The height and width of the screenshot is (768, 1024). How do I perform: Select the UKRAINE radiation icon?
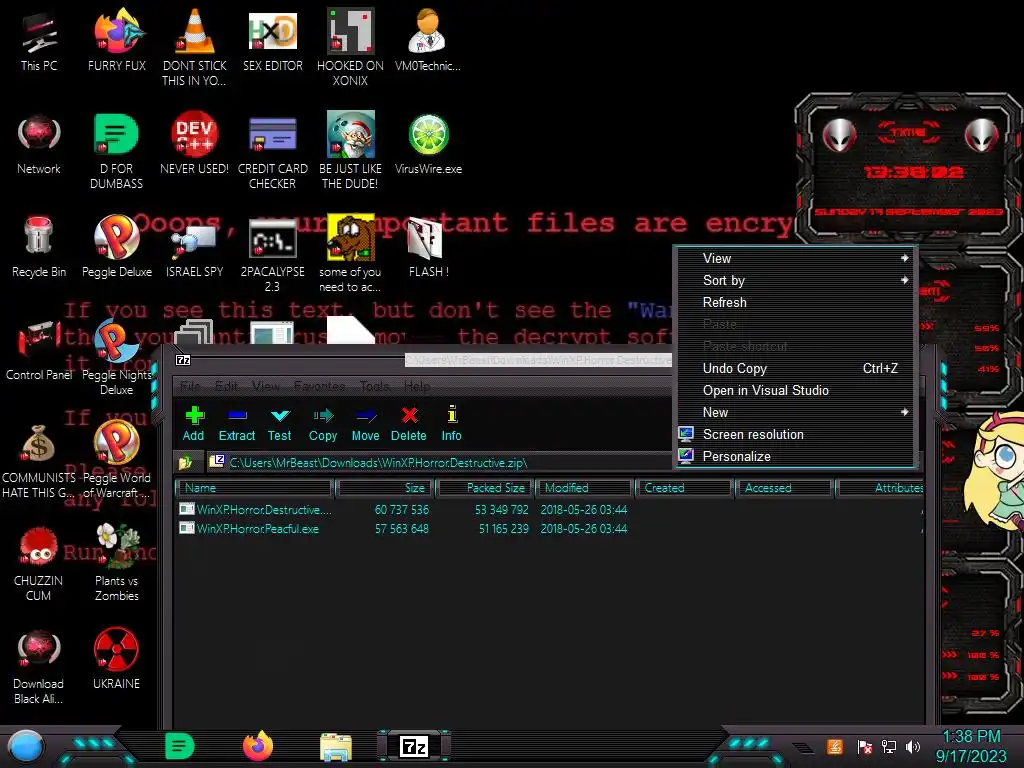(116, 658)
